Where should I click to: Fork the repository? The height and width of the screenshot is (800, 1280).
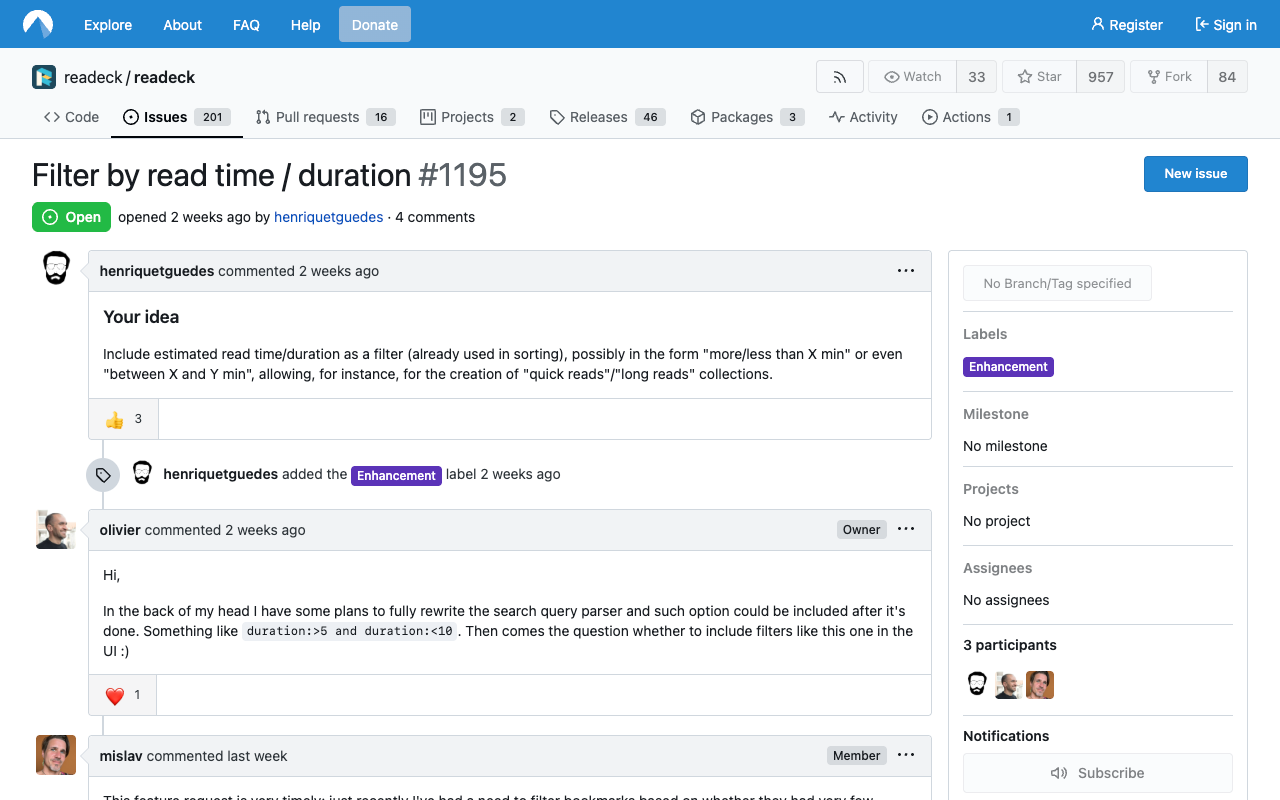1169,77
